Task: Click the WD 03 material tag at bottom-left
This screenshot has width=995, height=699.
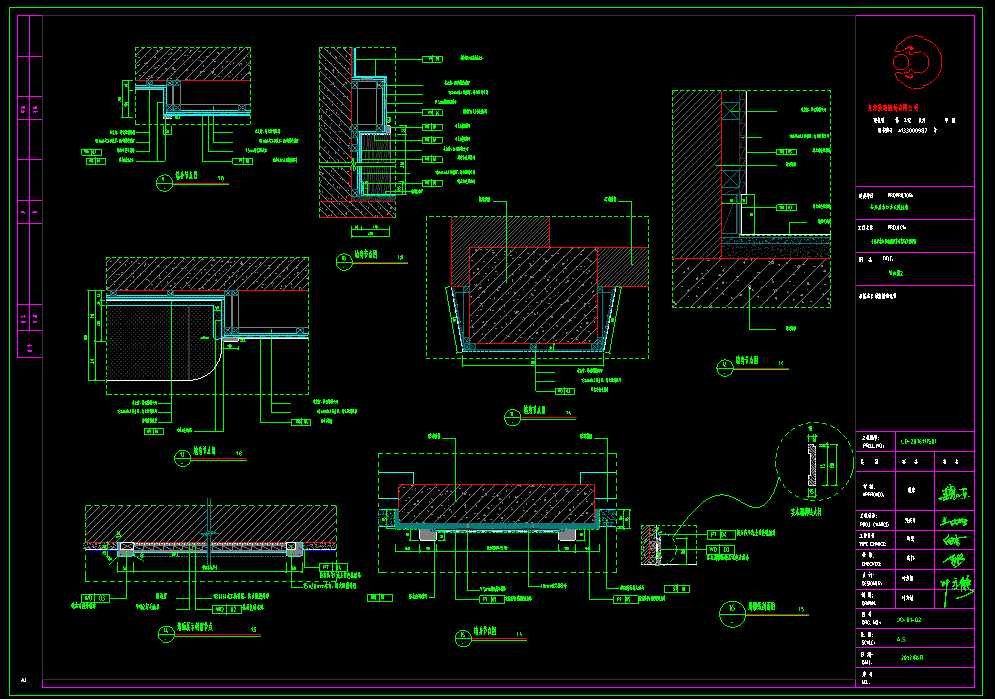Action: click(x=95, y=597)
